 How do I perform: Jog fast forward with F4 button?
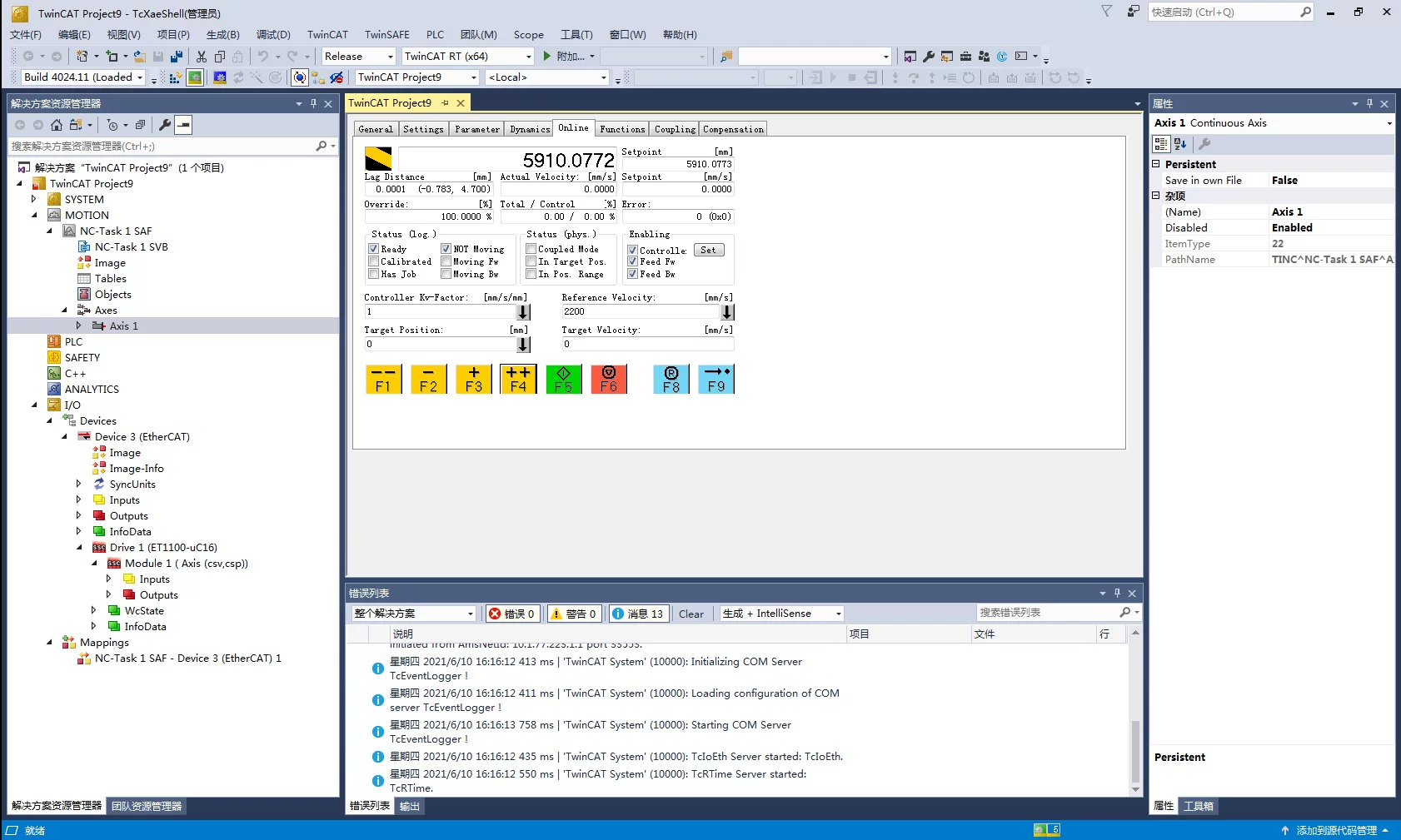(x=518, y=379)
